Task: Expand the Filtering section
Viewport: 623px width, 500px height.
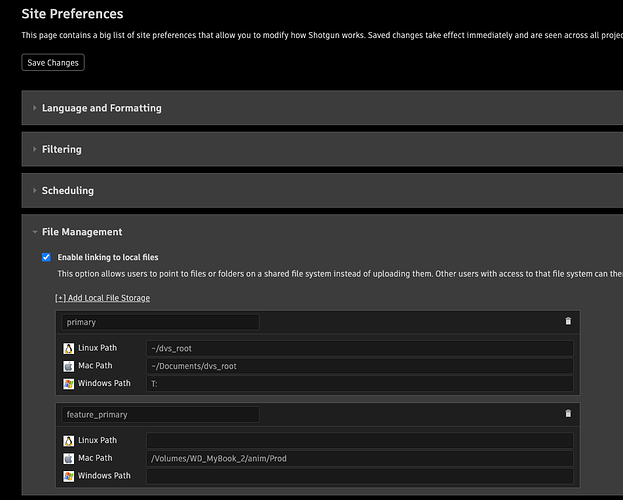Action: pos(62,149)
